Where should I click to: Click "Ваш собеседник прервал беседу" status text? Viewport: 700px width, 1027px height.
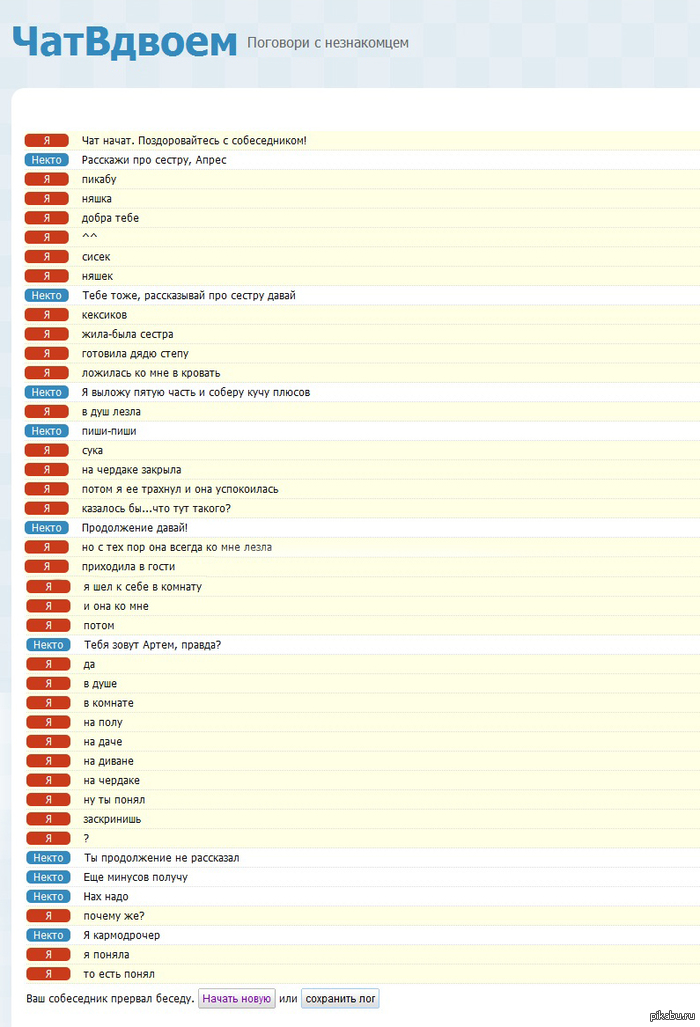109,999
